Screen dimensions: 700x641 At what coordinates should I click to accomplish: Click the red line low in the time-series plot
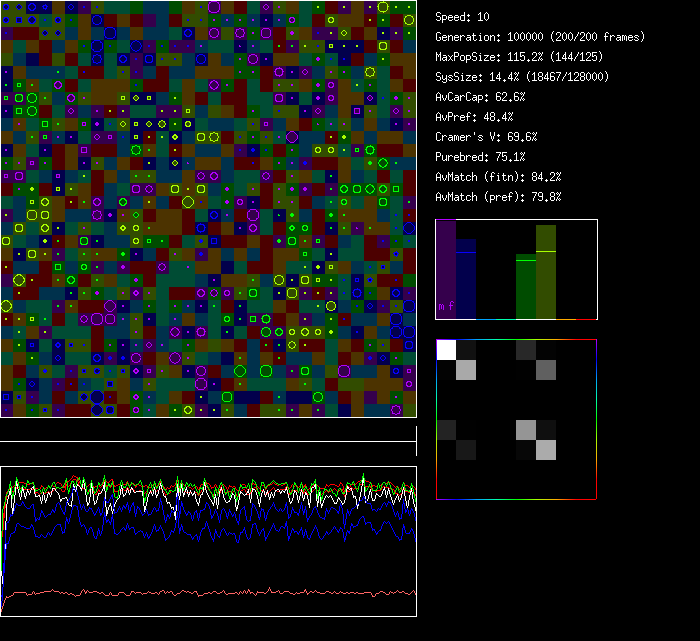tap(200, 593)
